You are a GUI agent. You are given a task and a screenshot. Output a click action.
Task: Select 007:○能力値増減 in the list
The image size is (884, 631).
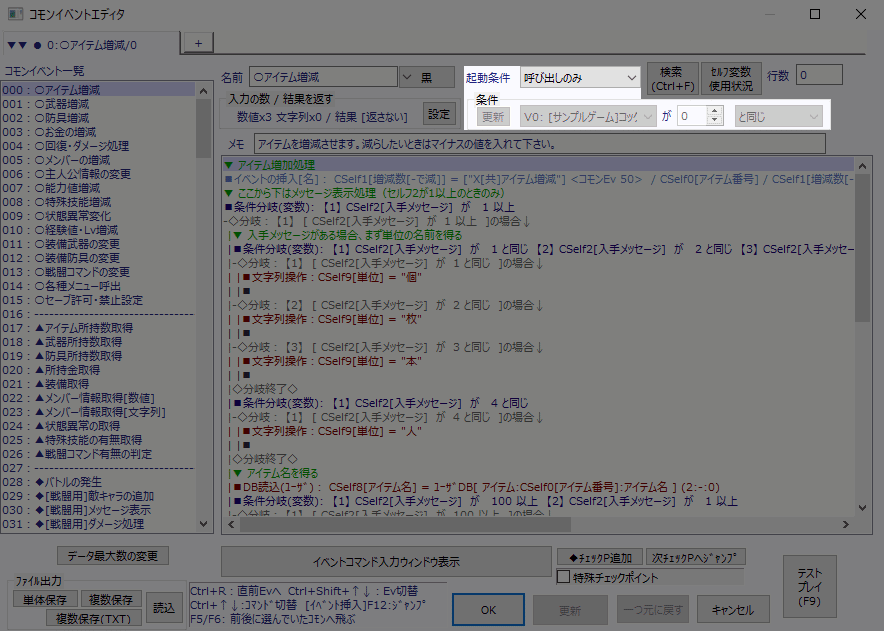[98, 188]
